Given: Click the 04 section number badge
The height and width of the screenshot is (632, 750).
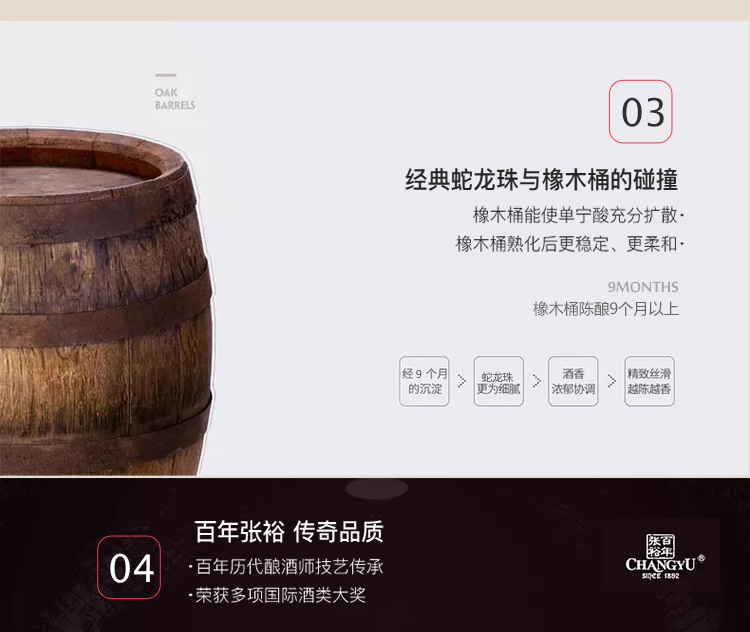Looking at the screenshot, I should [x=129, y=567].
